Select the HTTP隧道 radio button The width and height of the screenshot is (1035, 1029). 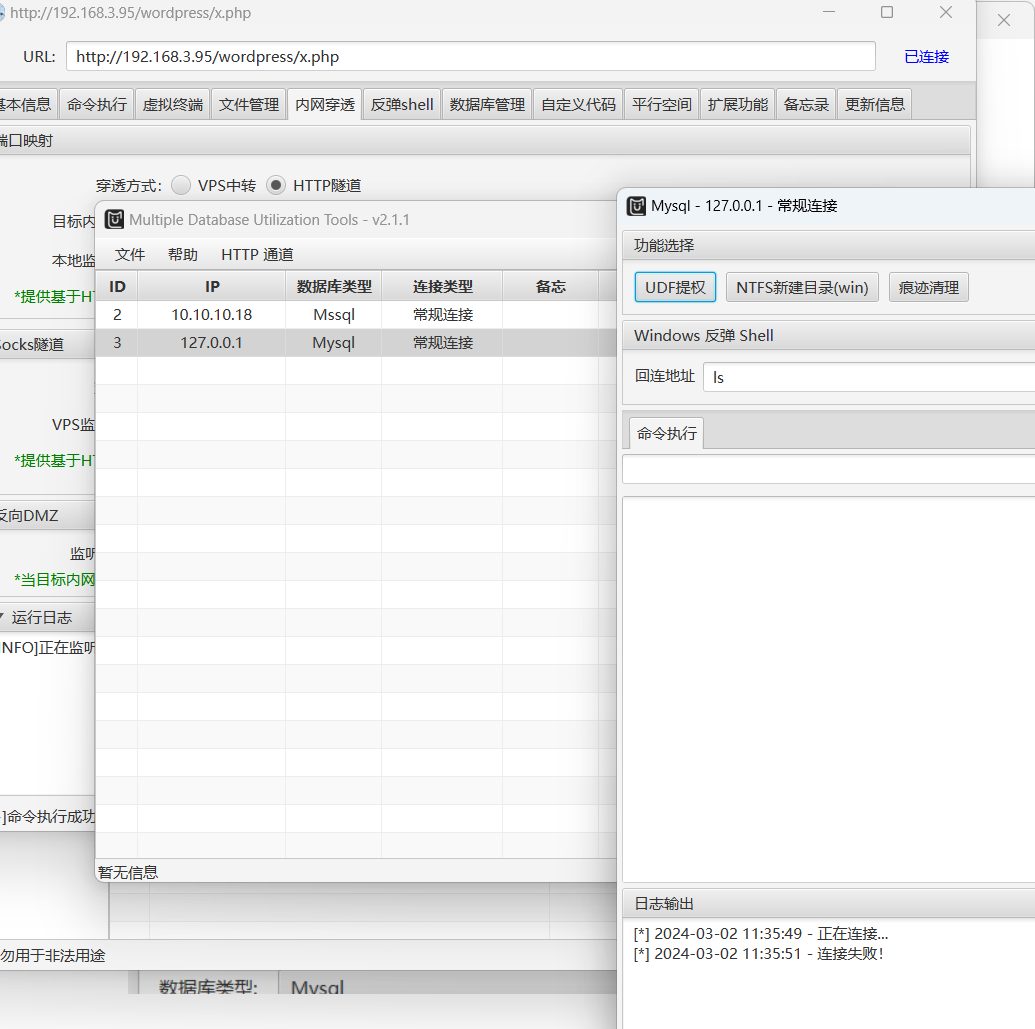pos(276,185)
